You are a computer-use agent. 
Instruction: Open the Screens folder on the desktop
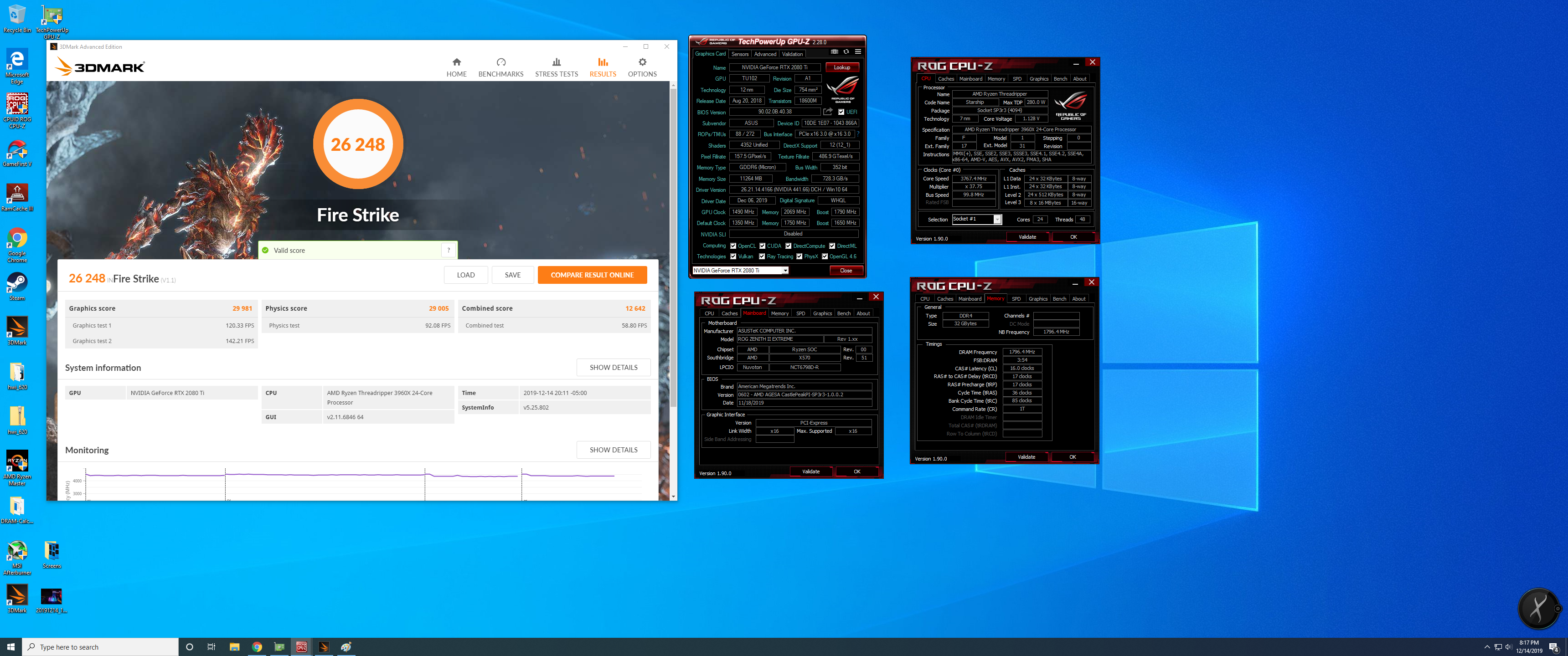tap(52, 554)
